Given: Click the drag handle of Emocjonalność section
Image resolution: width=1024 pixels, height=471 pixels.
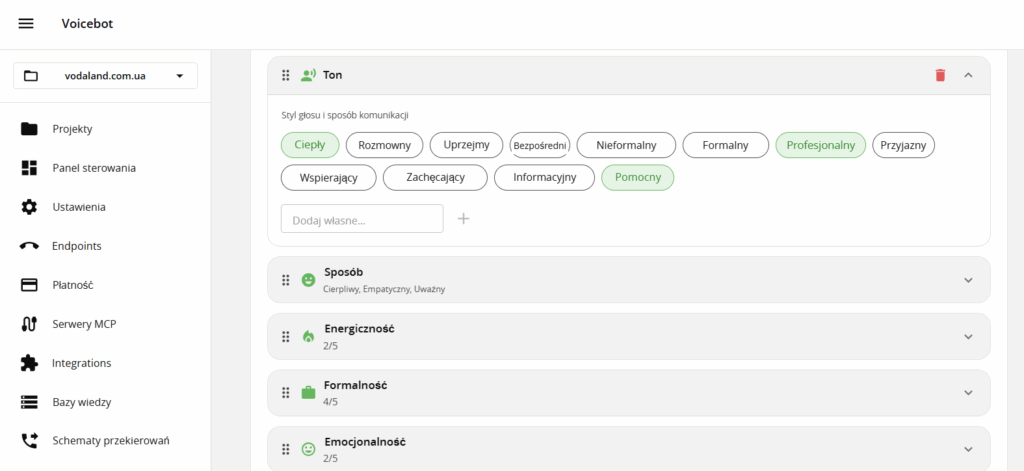Looking at the screenshot, I should point(285,449).
